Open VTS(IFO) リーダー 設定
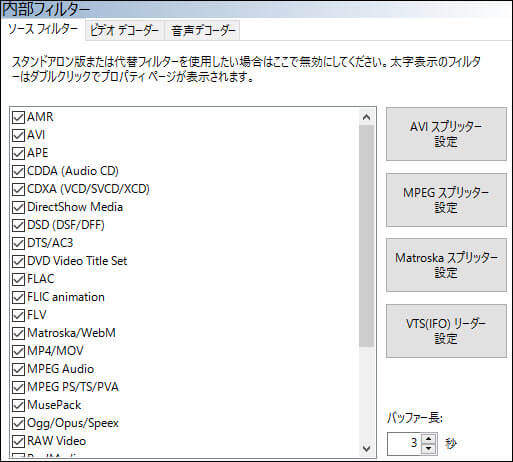This screenshot has width=513, height=462. (x=446, y=331)
